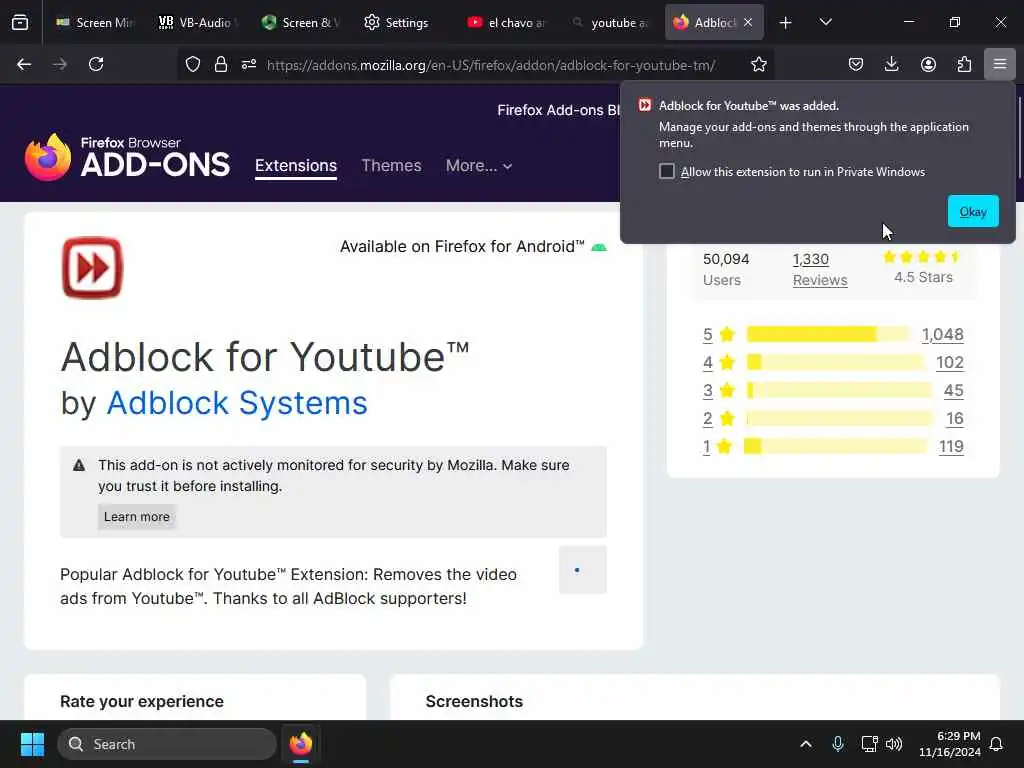This screenshot has width=1024, height=768.
Task: Open the tracking protection shield icon
Action: pos(193,64)
